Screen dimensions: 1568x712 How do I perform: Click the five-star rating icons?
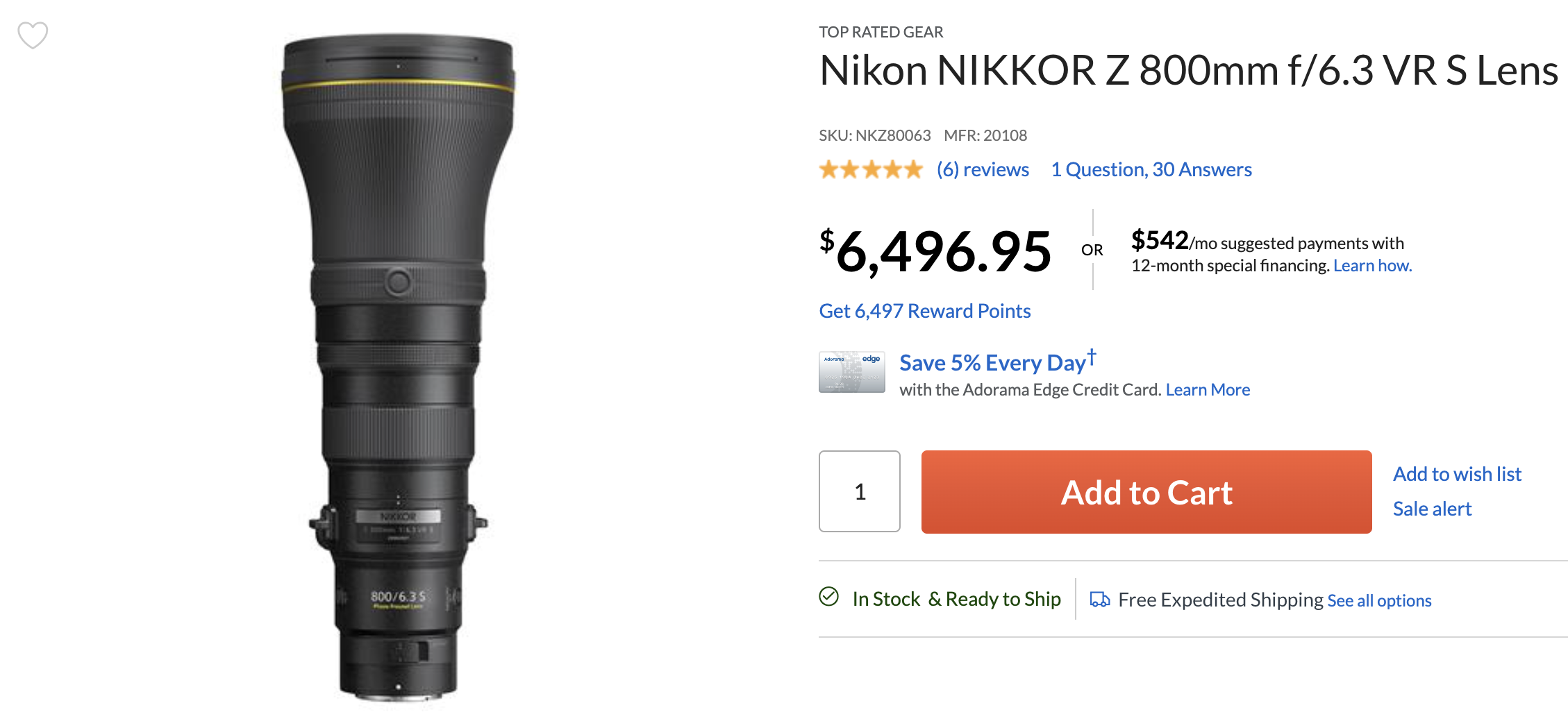coord(870,169)
